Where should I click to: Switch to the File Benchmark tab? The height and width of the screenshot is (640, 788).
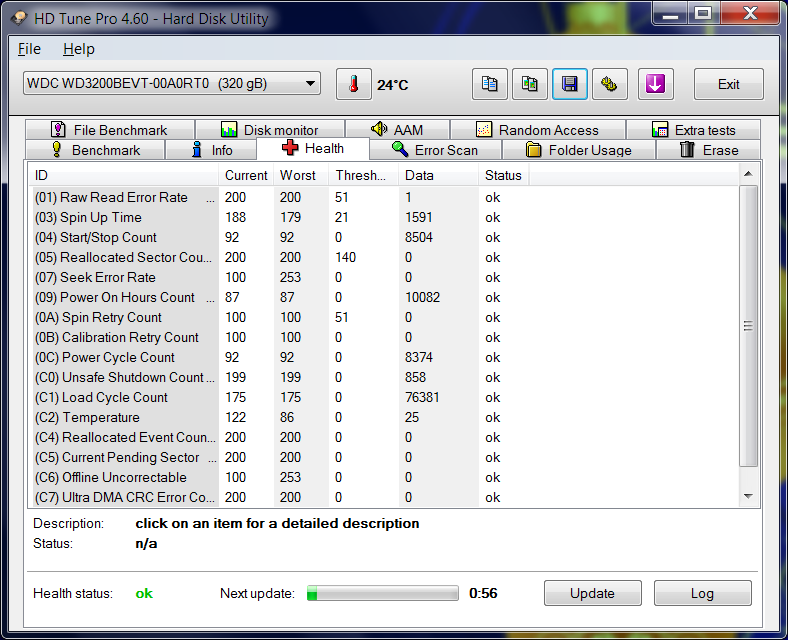click(x=110, y=130)
